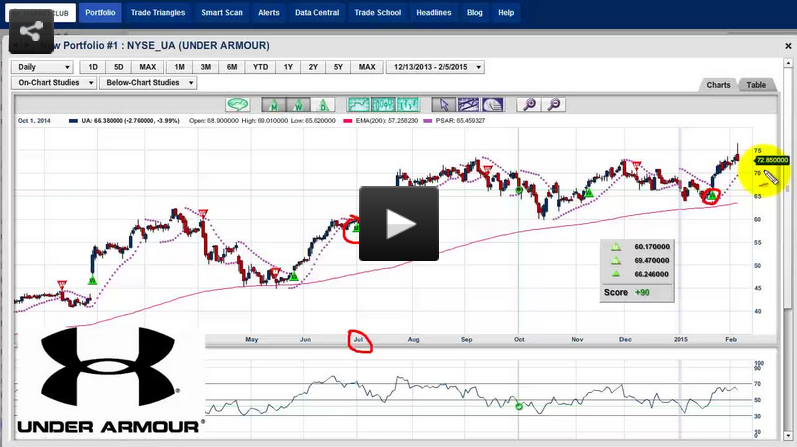Expand the On-Chart Studies dropdown
This screenshot has height=447, width=797.
pyautogui.click(x=53, y=83)
